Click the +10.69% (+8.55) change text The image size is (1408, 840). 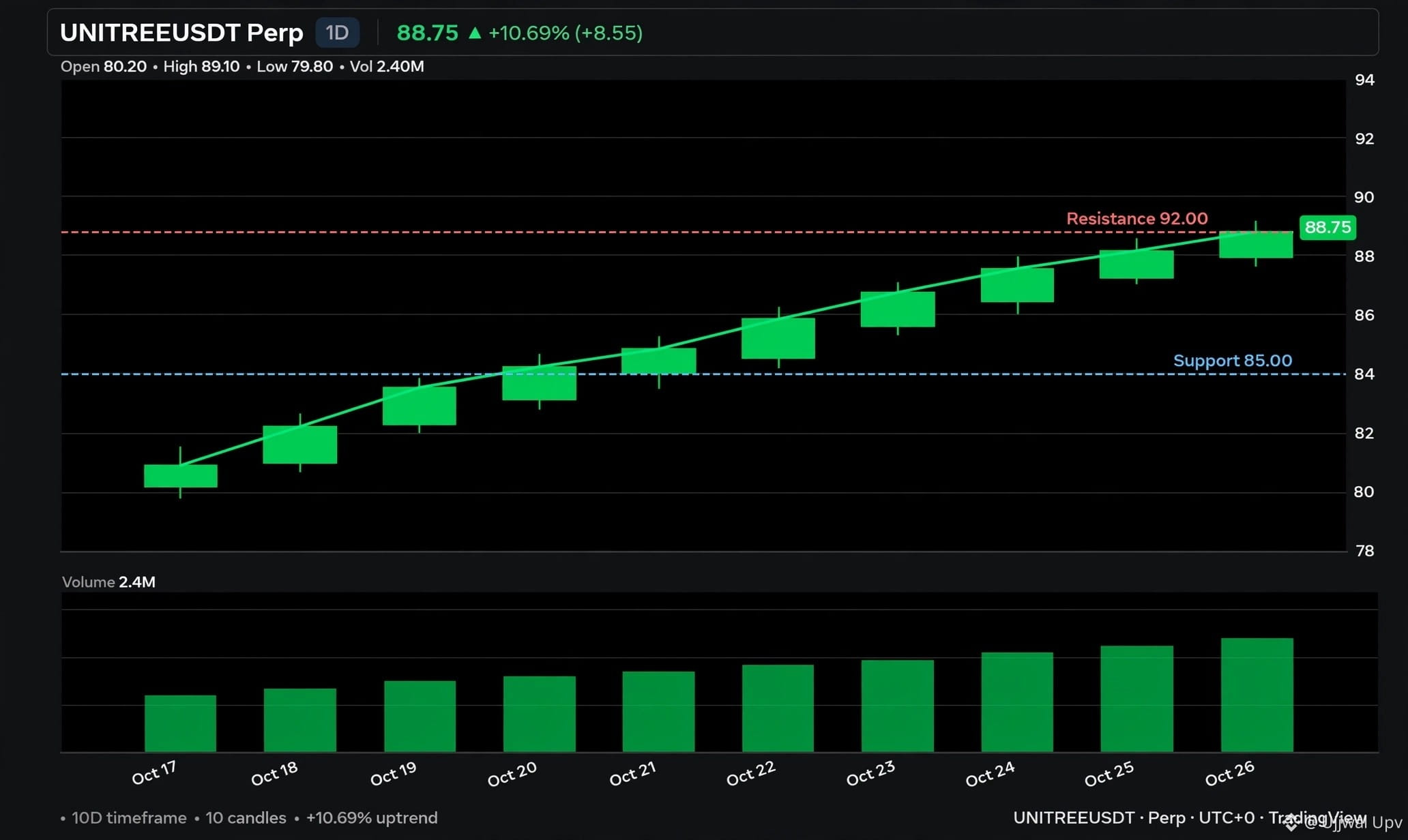(566, 33)
